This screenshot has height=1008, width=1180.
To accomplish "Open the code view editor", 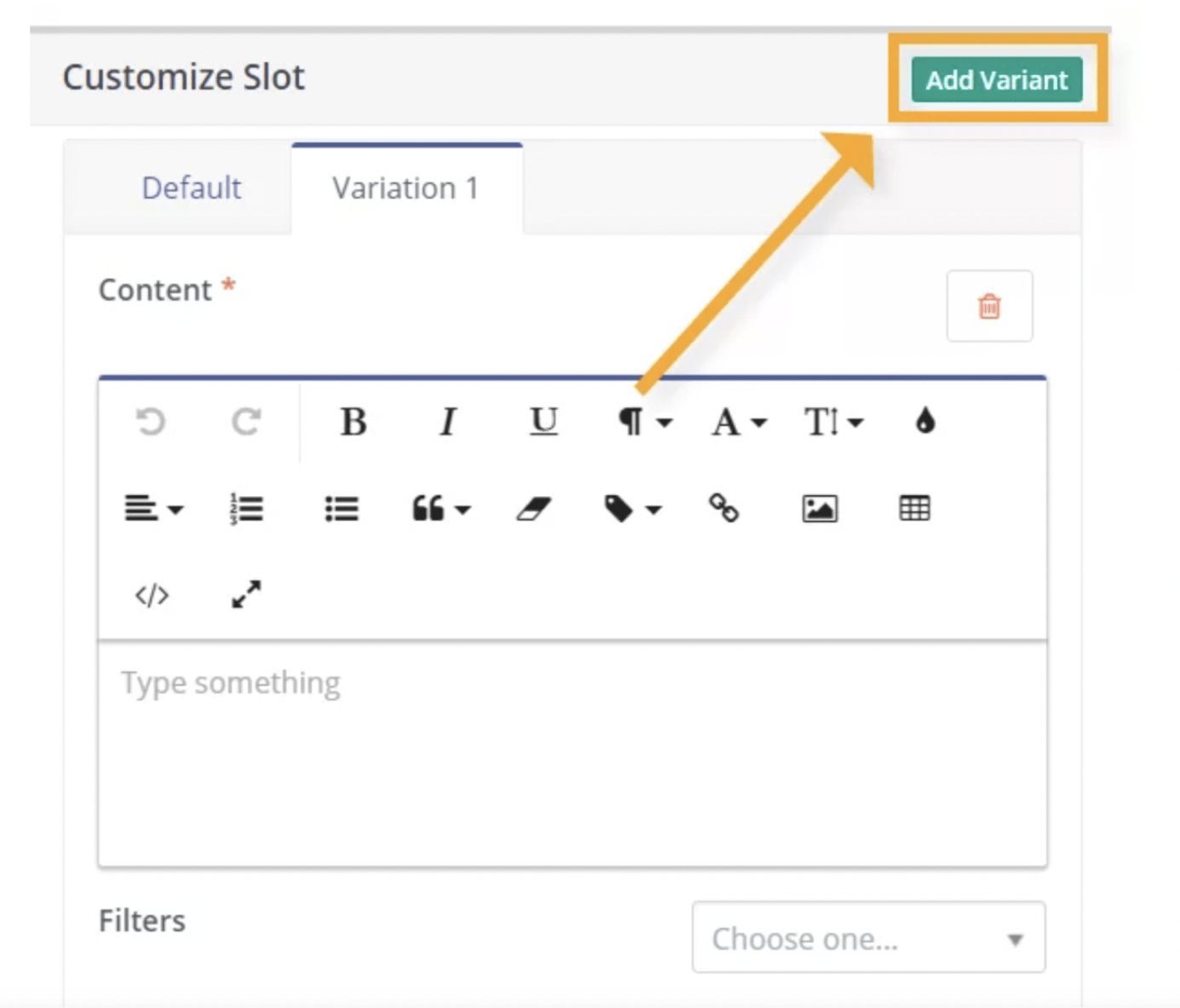I will click(152, 595).
